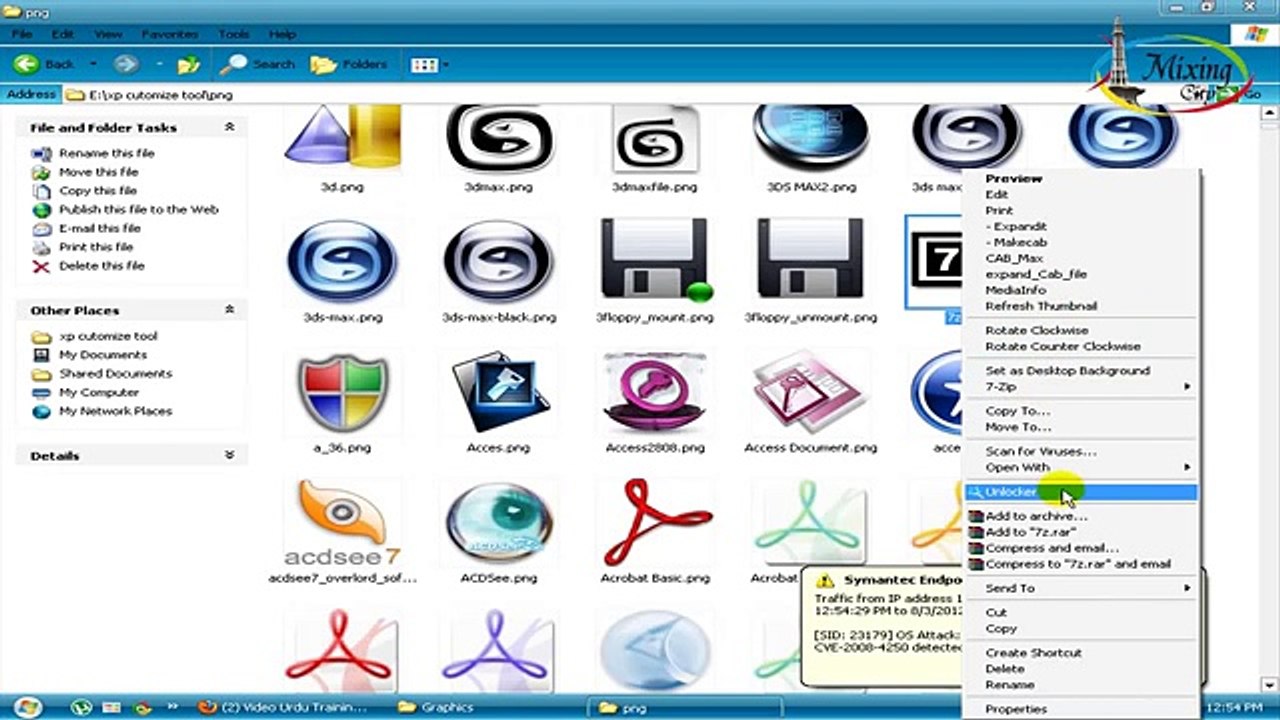Click E-mail this file link
1280x720 pixels.
click(x=99, y=228)
